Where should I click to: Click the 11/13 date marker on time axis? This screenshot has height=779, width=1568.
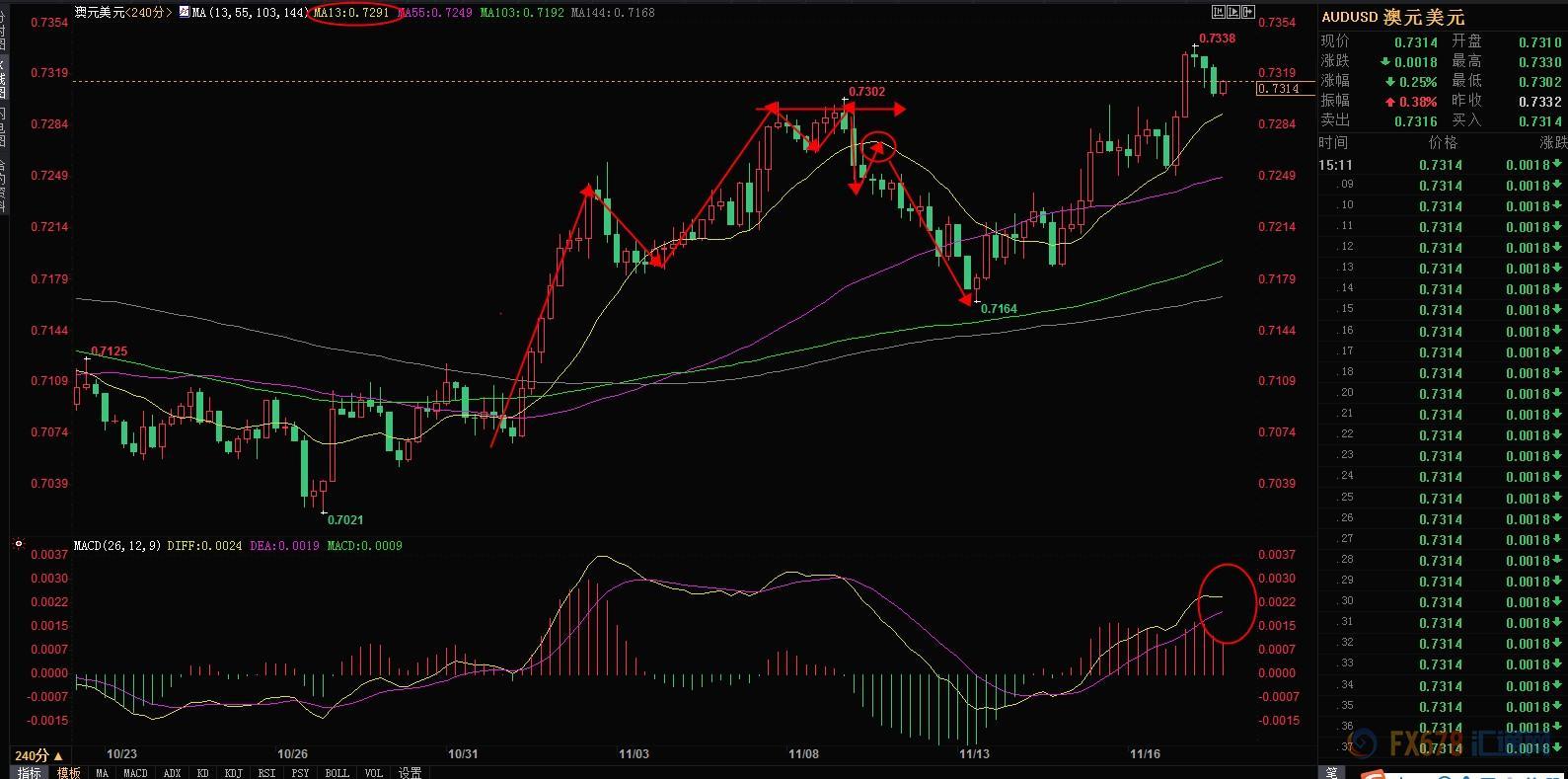tap(975, 754)
